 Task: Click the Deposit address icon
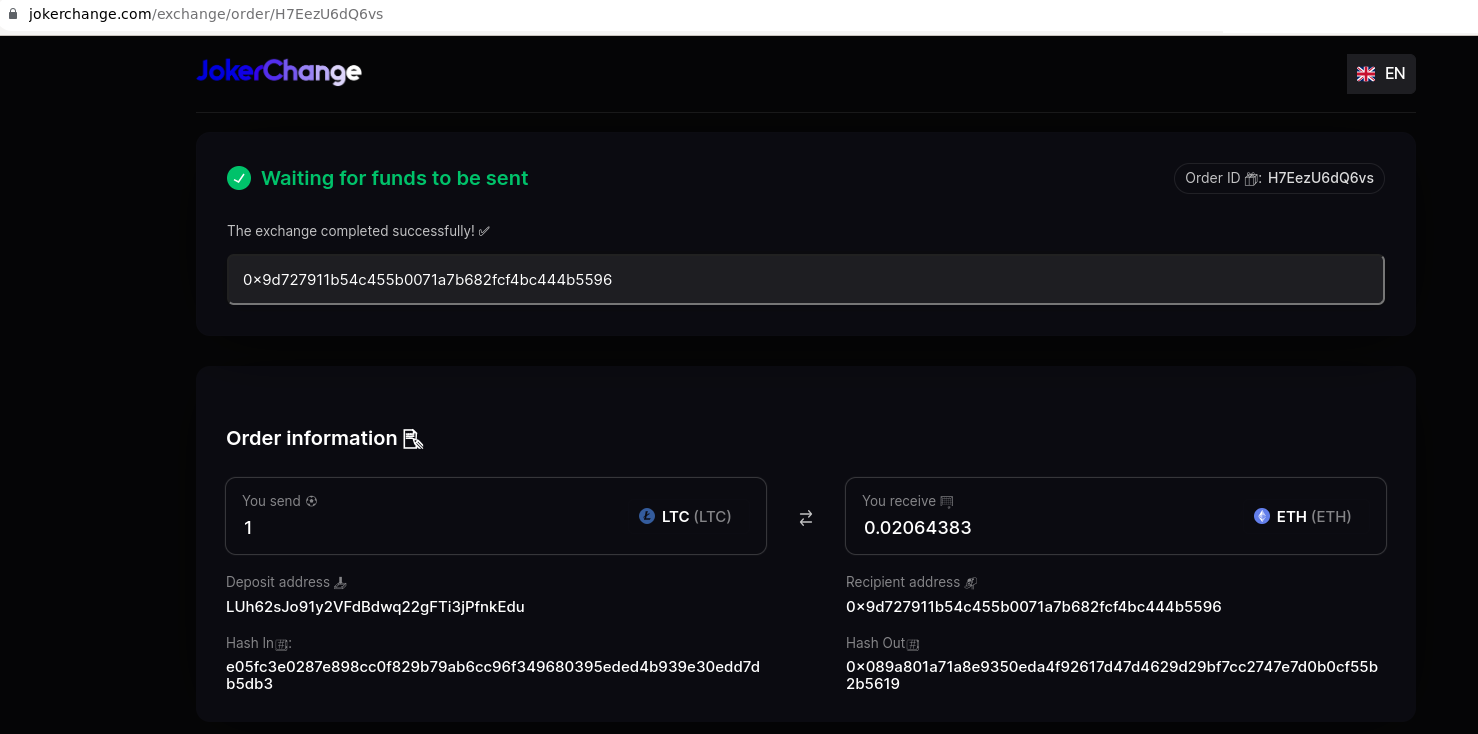point(340,583)
